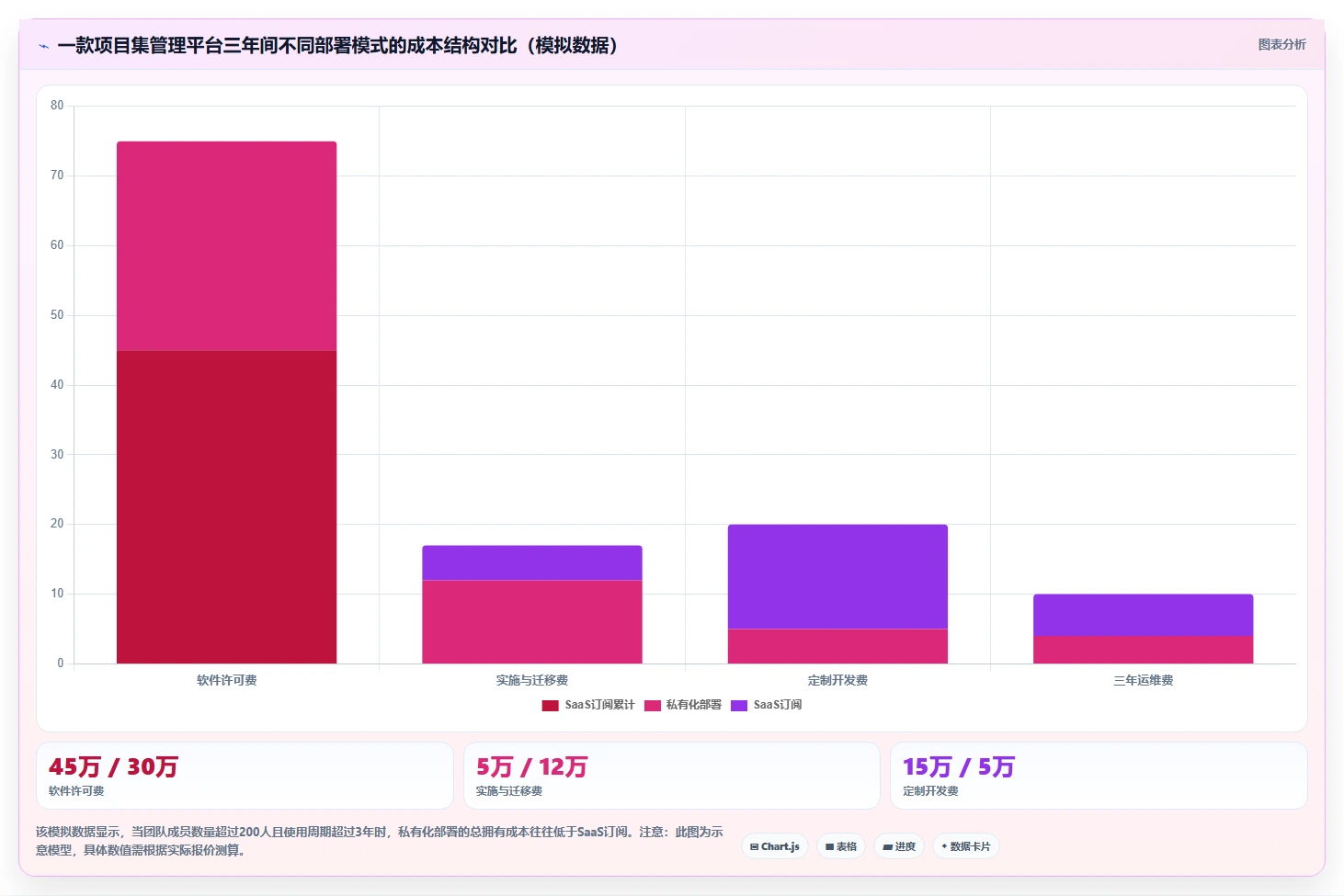Click the 图表分析 label in the header

(x=1281, y=44)
